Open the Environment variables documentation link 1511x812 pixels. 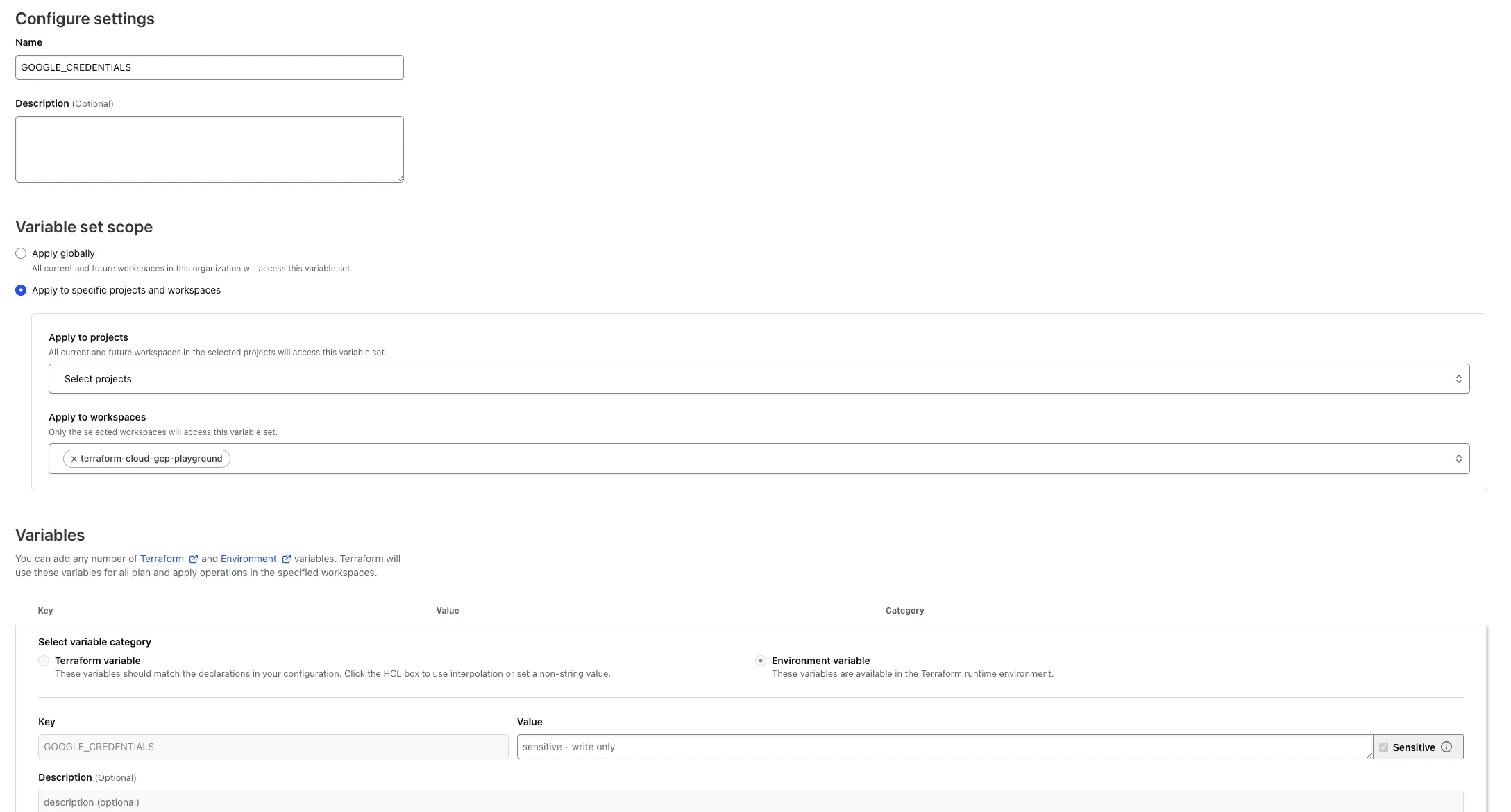(x=248, y=559)
